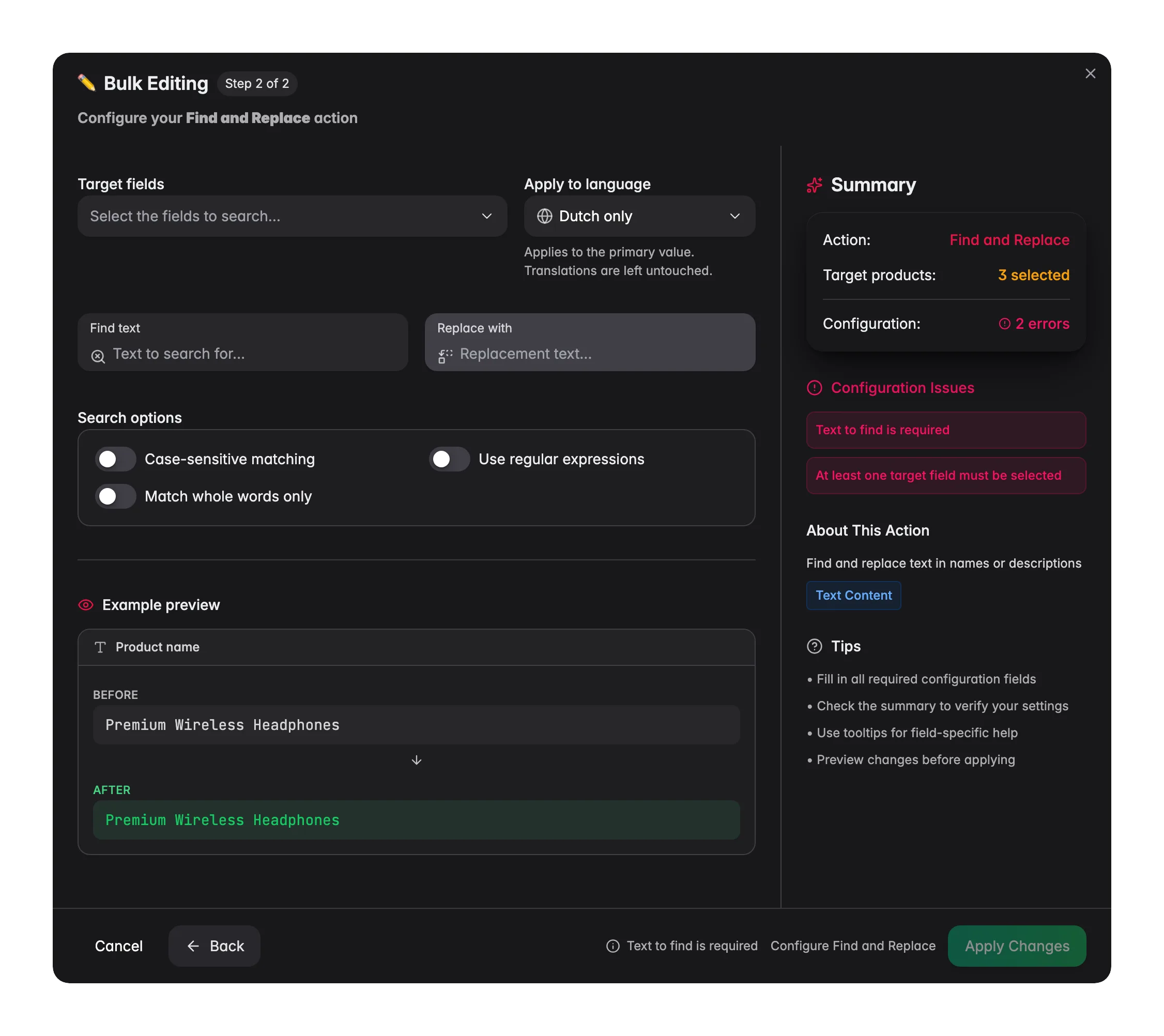
Task: Click the BEFORE preview text box
Action: tap(416, 725)
